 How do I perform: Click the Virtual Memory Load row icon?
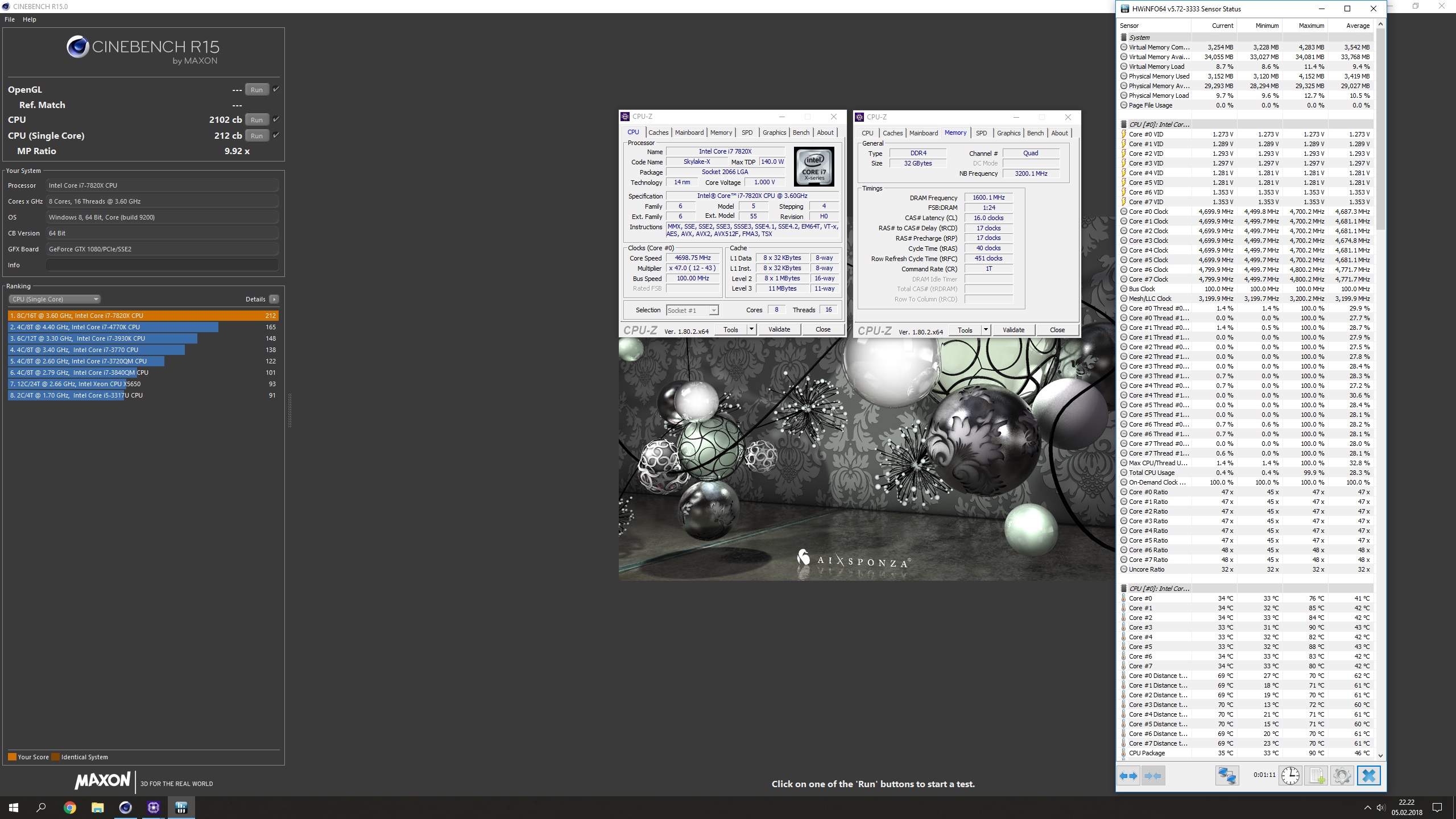tap(1123, 67)
